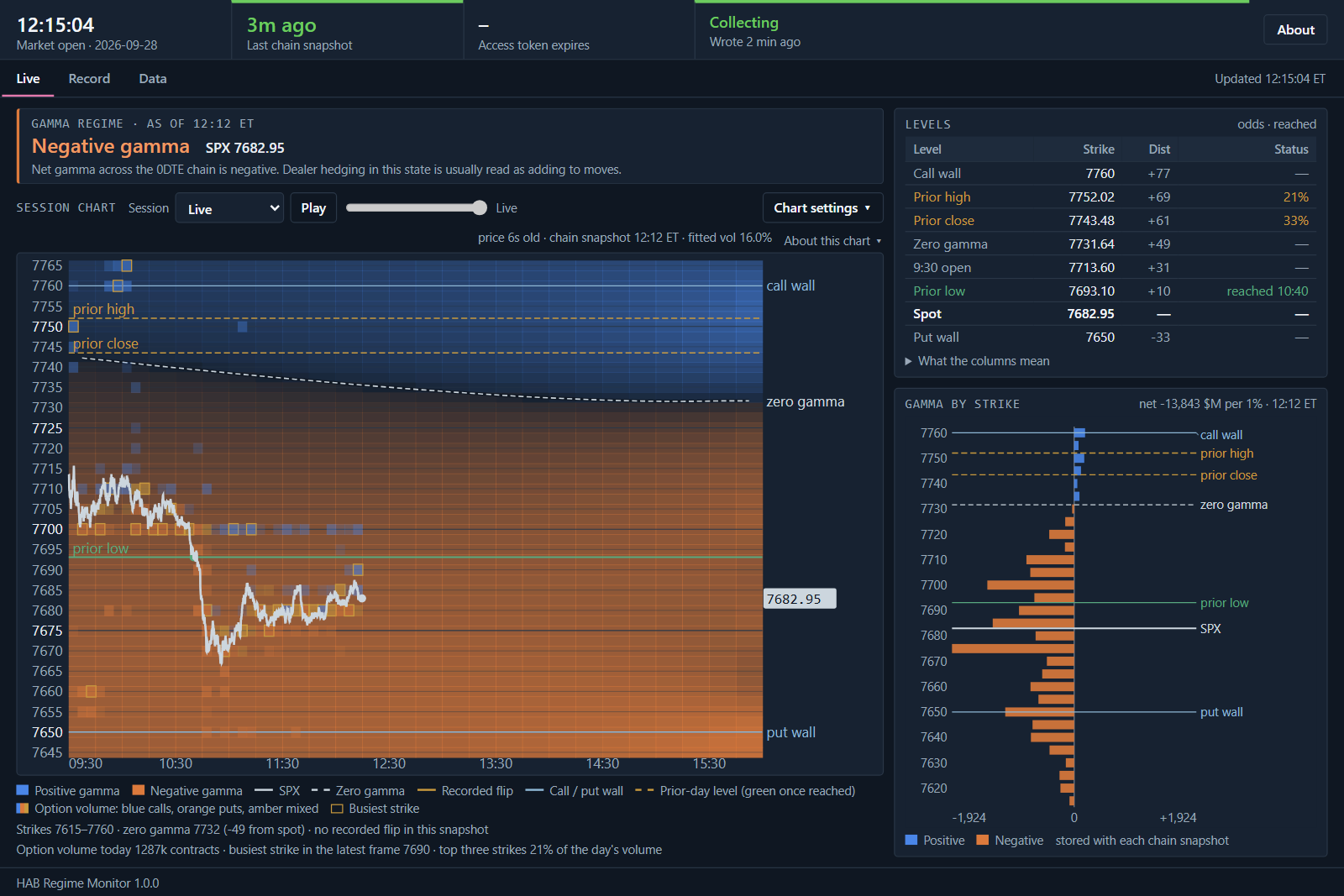This screenshot has width=1344, height=896.
Task: Click the zero gamma label on session chart
Action: pyautogui.click(x=805, y=402)
